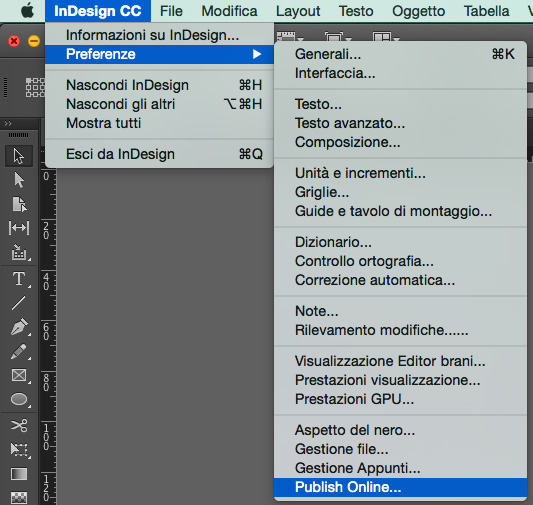Open Prestazioni visualizzazione...
This screenshot has width=533, height=505.
pos(400,380)
